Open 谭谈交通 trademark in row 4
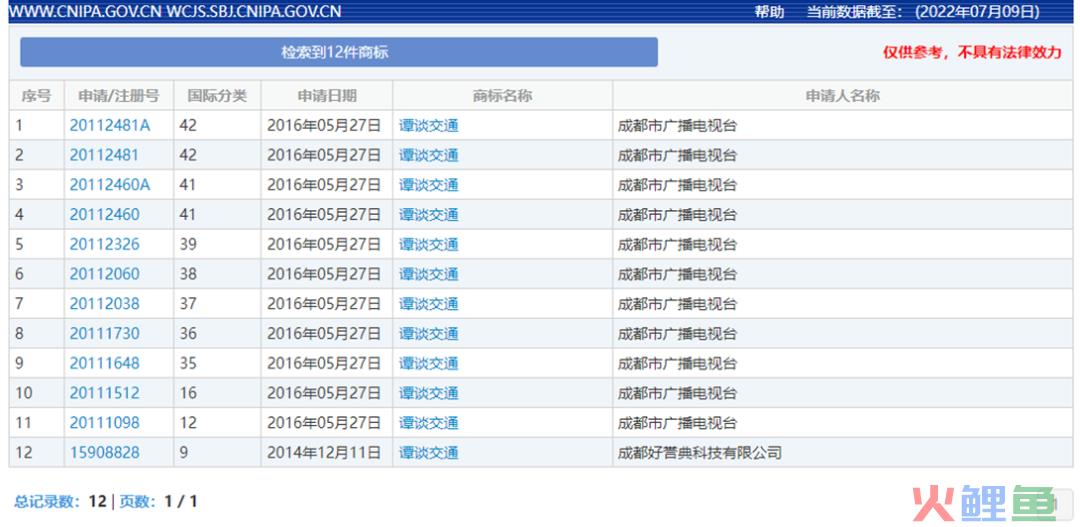The height and width of the screenshot is (527, 1080). (428, 214)
